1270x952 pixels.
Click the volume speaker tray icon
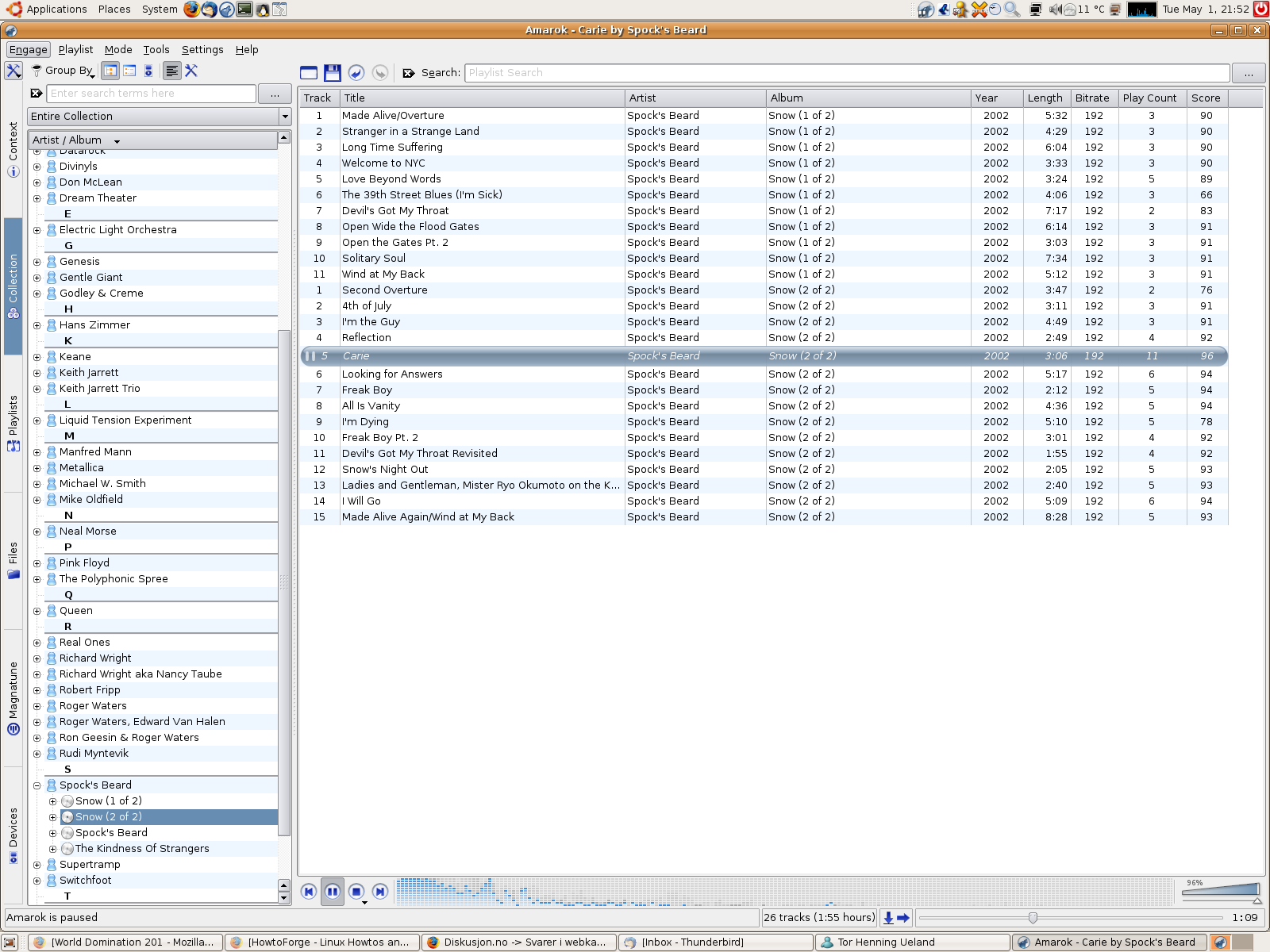(x=1055, y=10)
